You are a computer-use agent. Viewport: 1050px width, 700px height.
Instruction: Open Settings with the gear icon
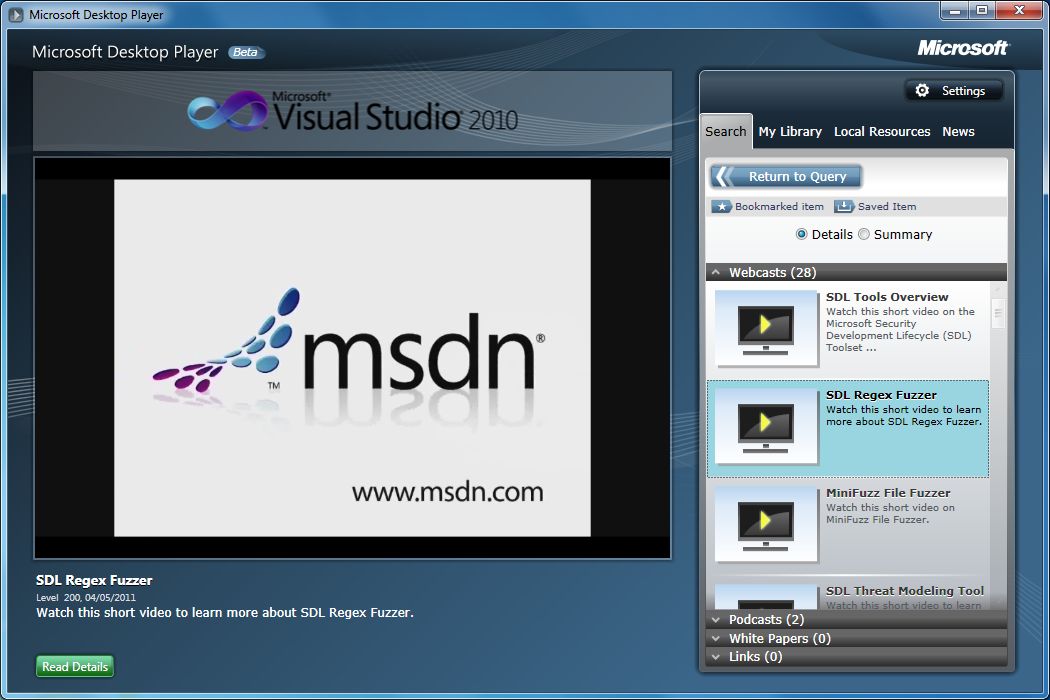(922, 90)
